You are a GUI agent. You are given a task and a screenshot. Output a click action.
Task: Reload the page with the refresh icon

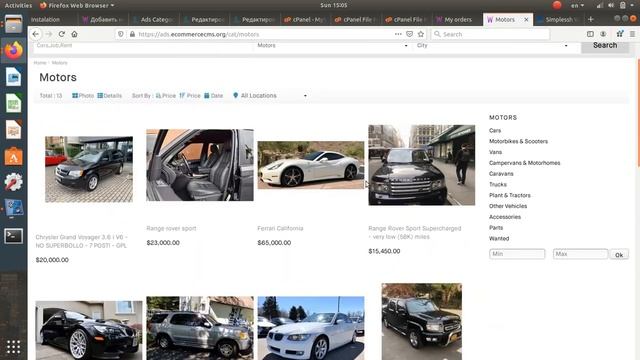coord(62,34)
